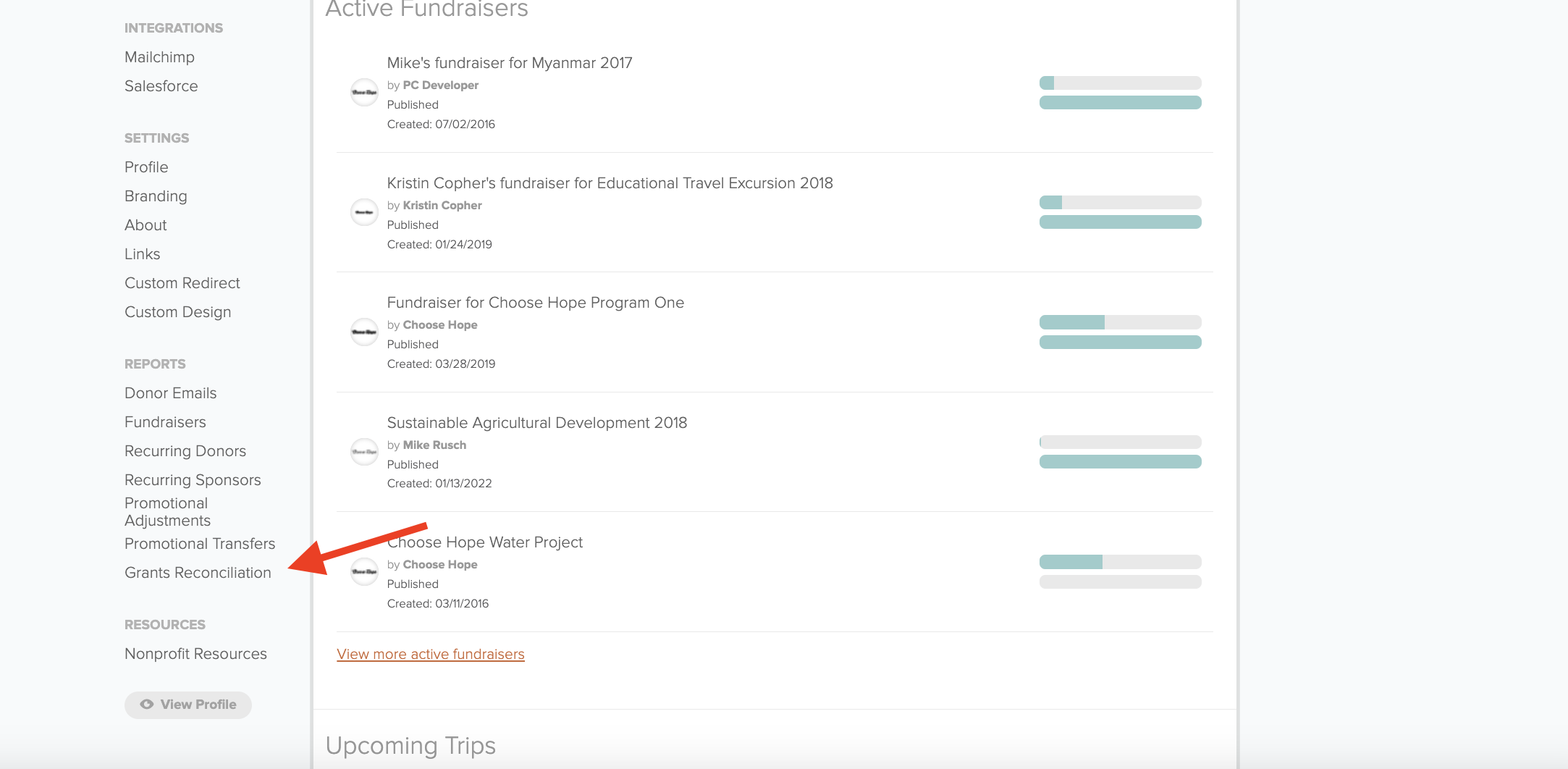This screenshot has width=1568, height=769.
Task: Click Mike Rusch author name
Action: (x=434, y=445)
